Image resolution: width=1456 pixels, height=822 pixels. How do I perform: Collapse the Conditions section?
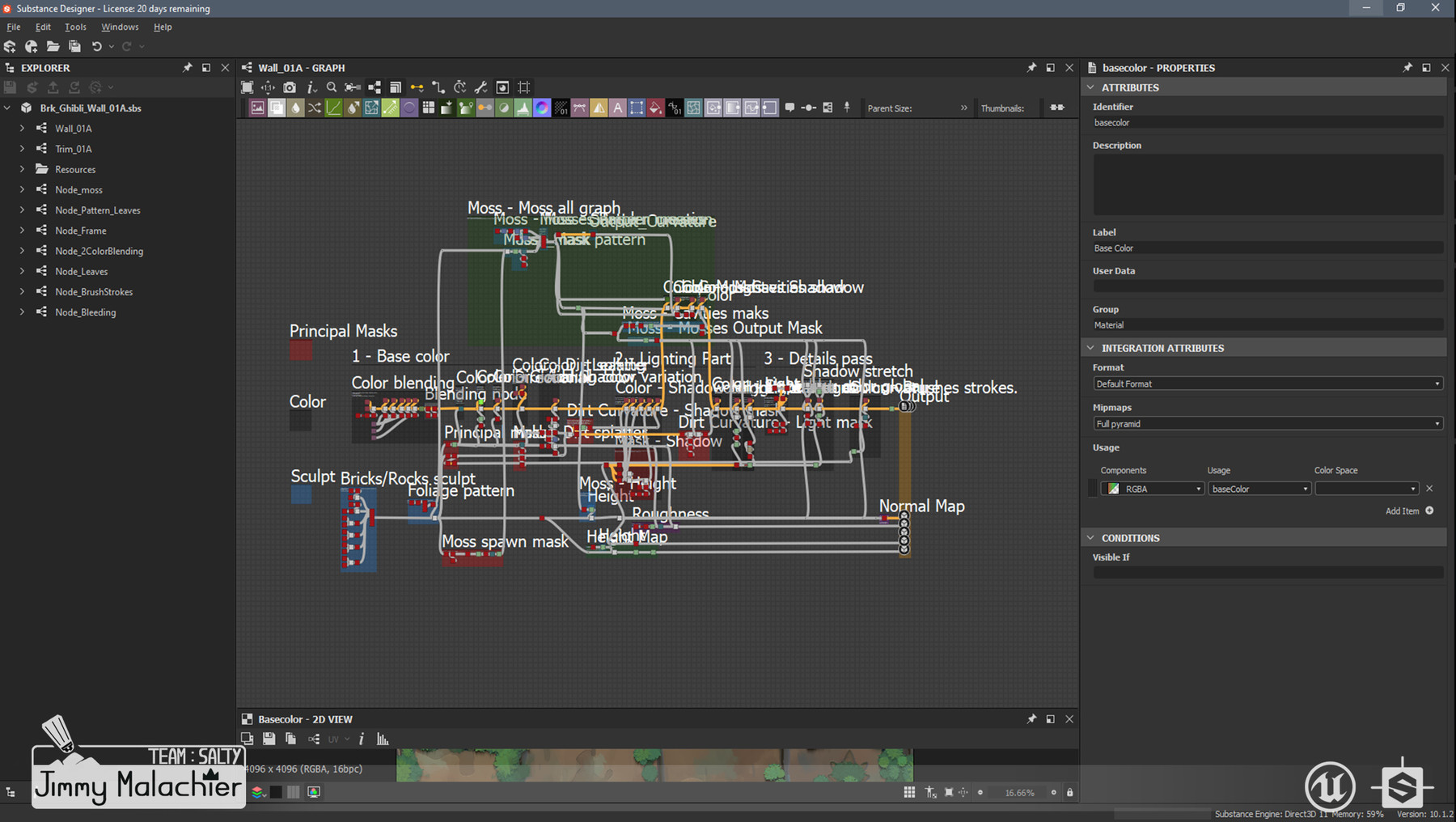[x=1090, y=538]
